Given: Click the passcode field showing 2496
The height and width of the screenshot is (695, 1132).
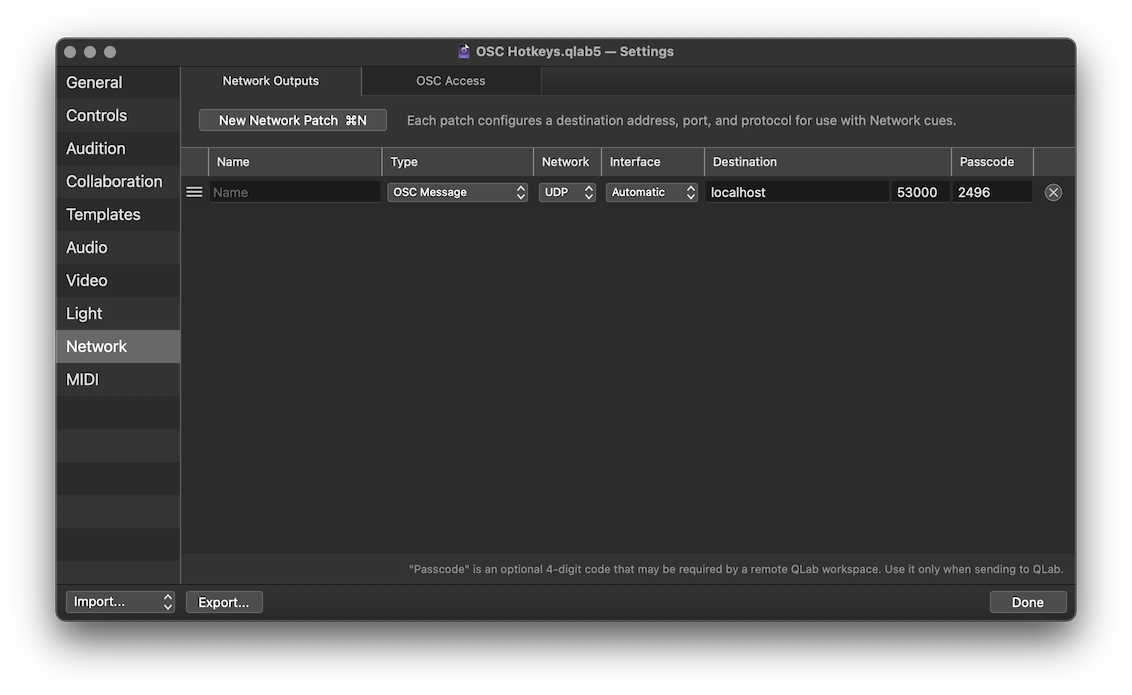Looking at the screenshot, I should (992, 192).
